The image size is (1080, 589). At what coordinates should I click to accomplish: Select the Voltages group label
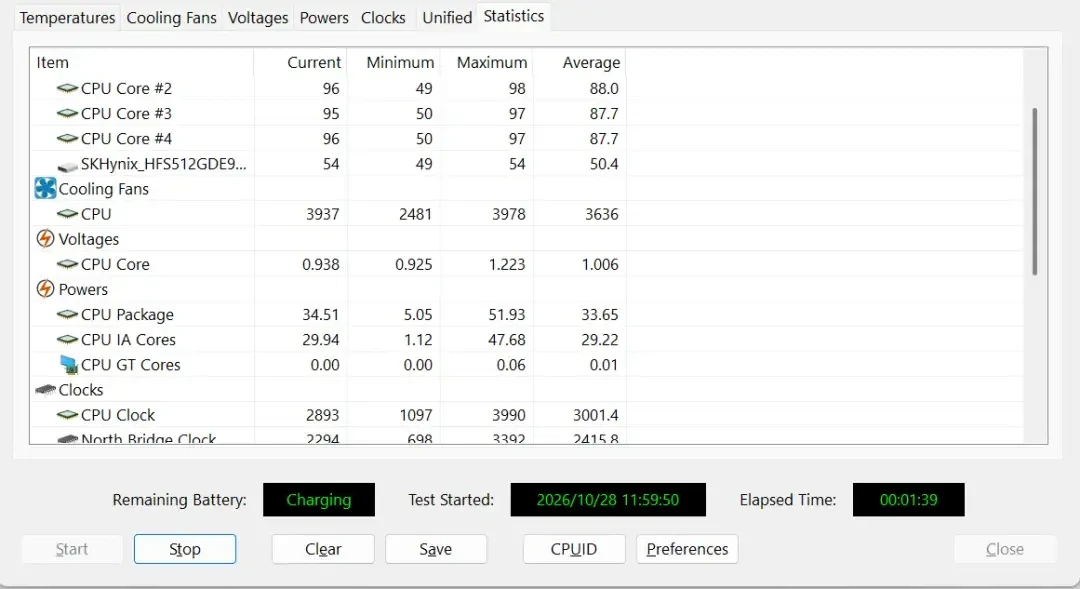pos(89,239)
